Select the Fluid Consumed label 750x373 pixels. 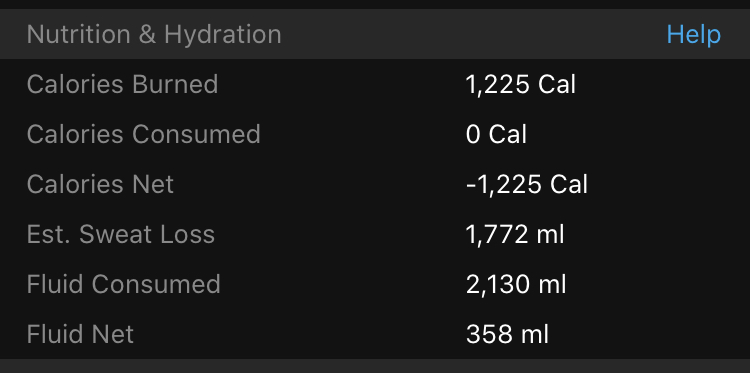(x=123, y=284)
